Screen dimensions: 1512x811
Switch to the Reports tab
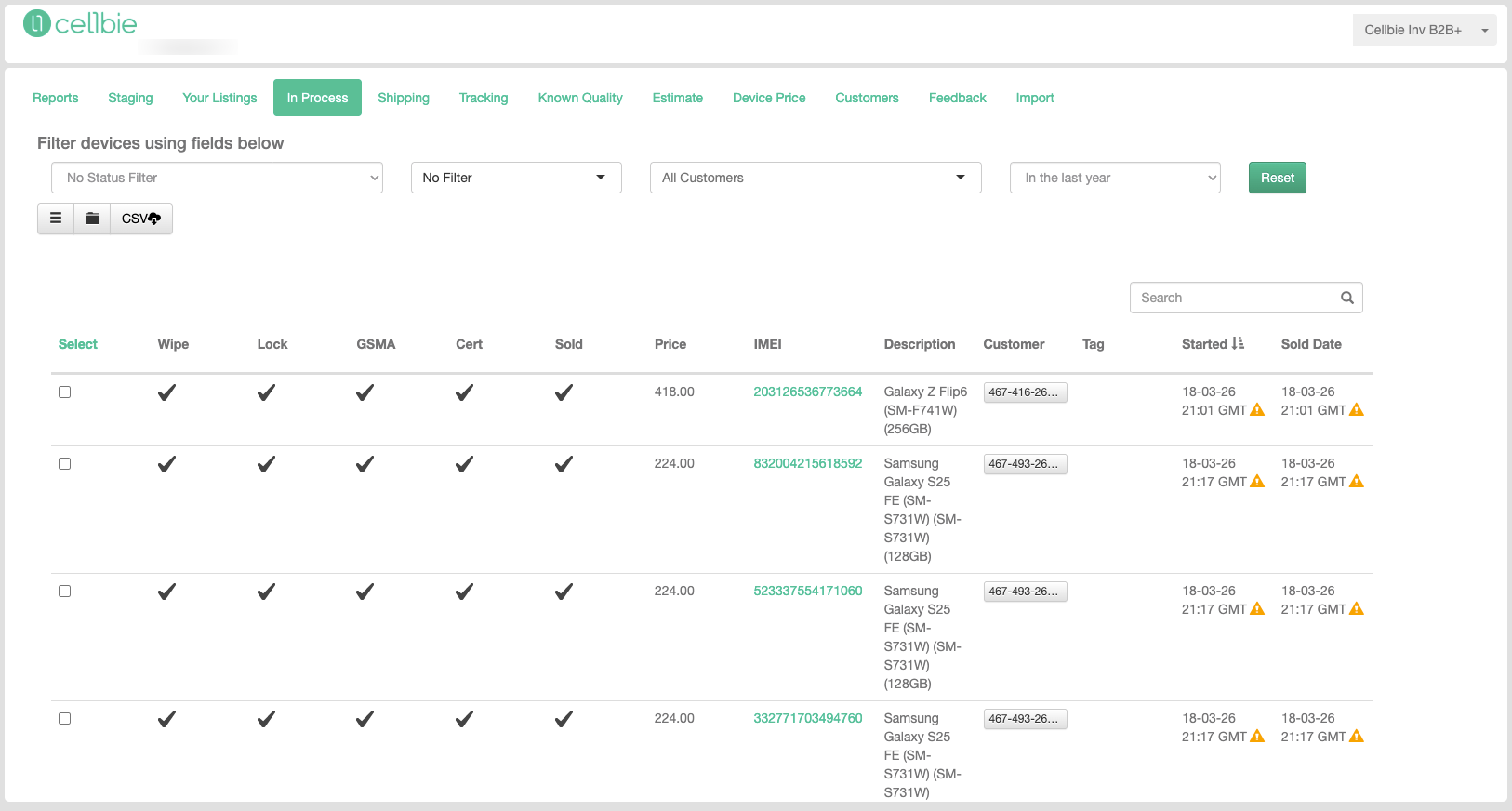(56, 98)
